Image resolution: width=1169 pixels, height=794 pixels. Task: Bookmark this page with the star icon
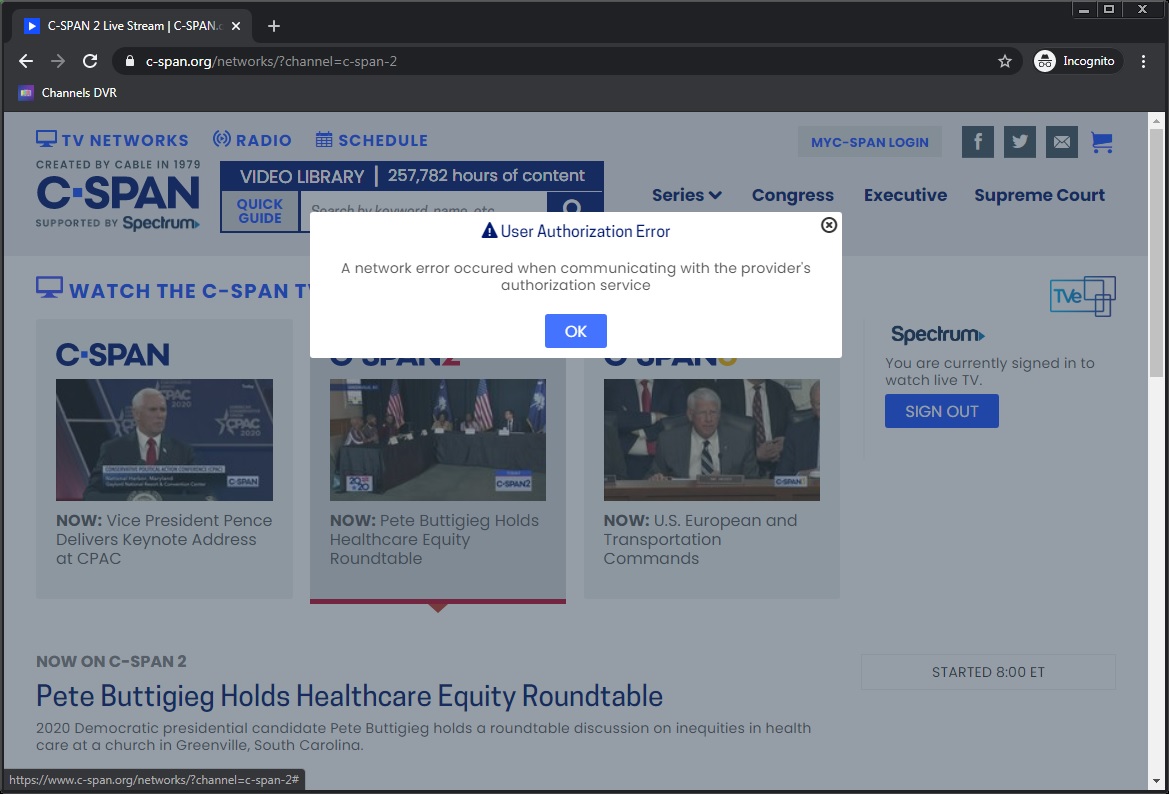(1004, 61)
